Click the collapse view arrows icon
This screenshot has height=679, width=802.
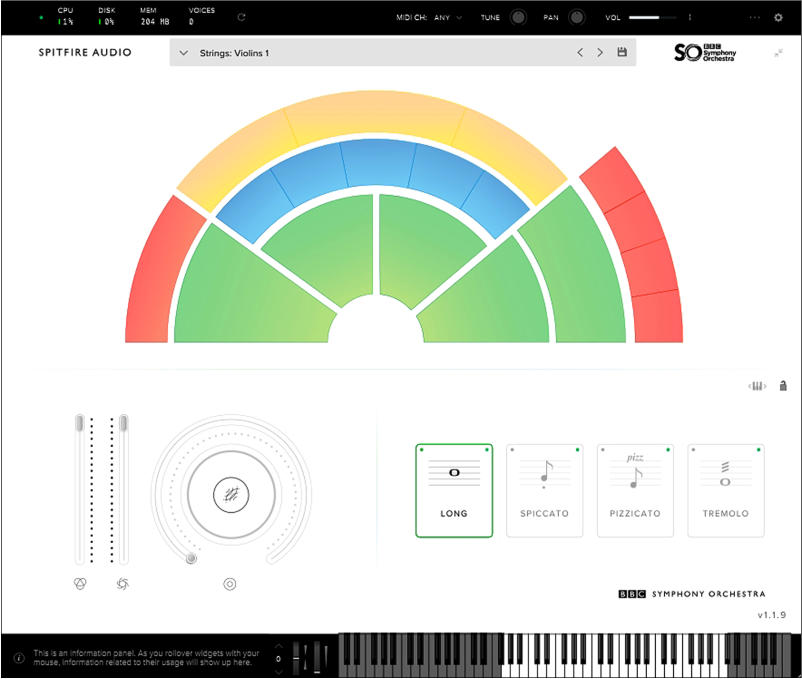pos(778,53)
